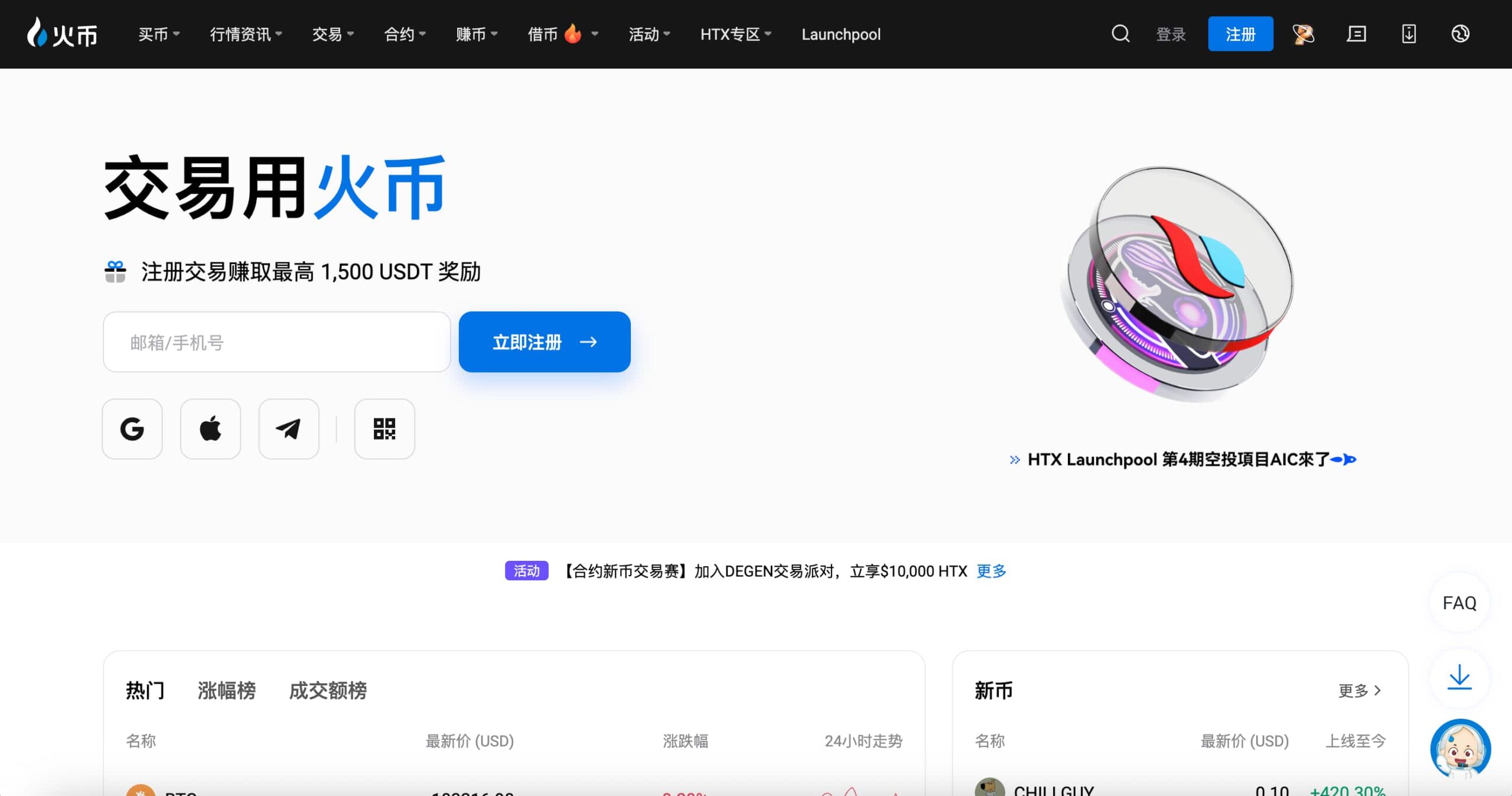The width and height of the screenshot is (1512, 796).
Task: Click the 上线至今 column header
Action: coord(1355,741)
